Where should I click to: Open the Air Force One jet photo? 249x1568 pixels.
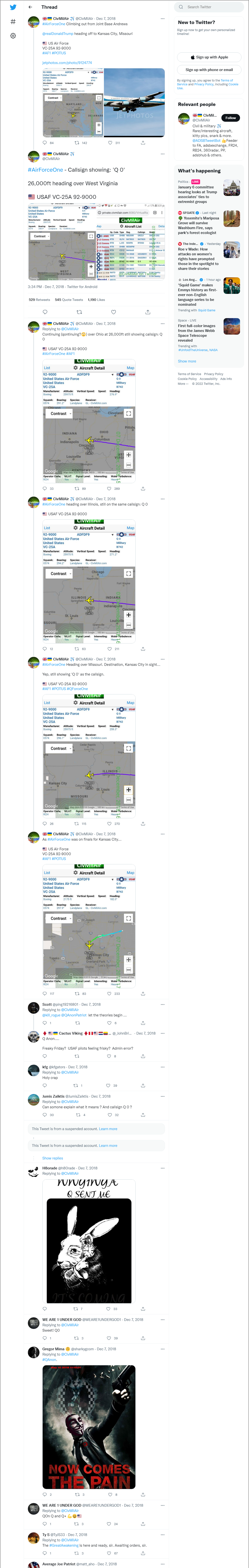pos(134,103)
